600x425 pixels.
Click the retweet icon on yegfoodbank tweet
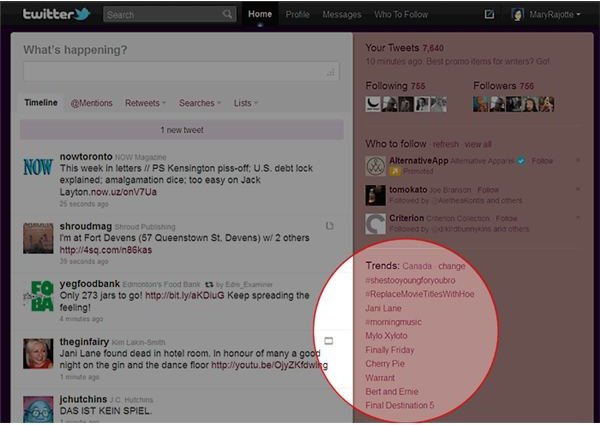pyautogui.click(x=209, y=285)
